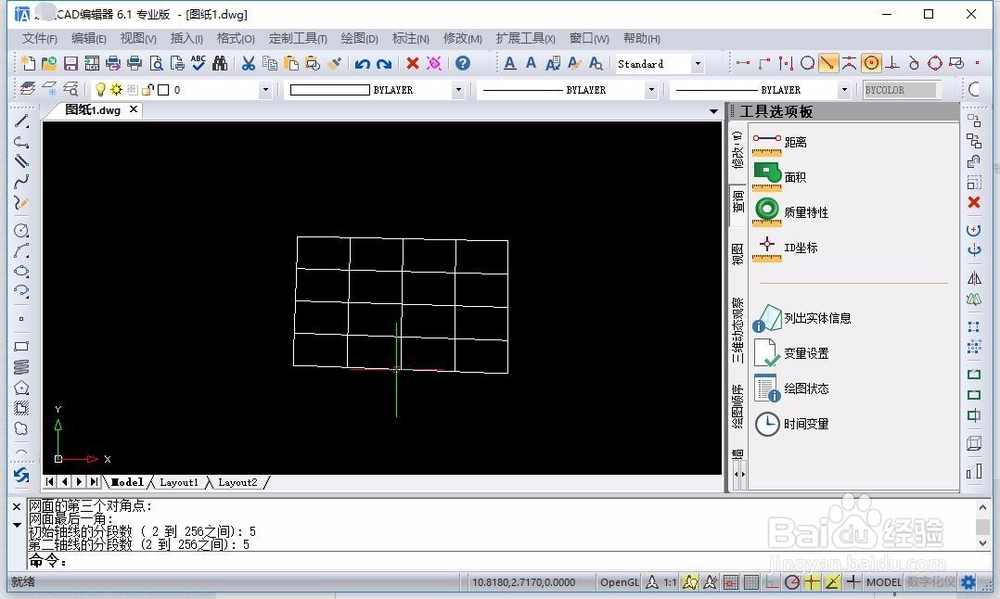Select the 视图 palette tab
This screenshot has width=1000, height=599.
click(738, 254)
